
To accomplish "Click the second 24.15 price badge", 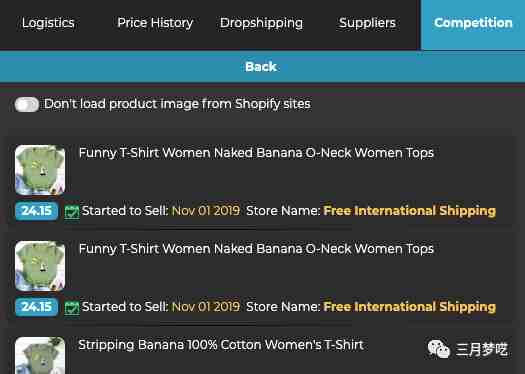I will (x=36, y=307).
